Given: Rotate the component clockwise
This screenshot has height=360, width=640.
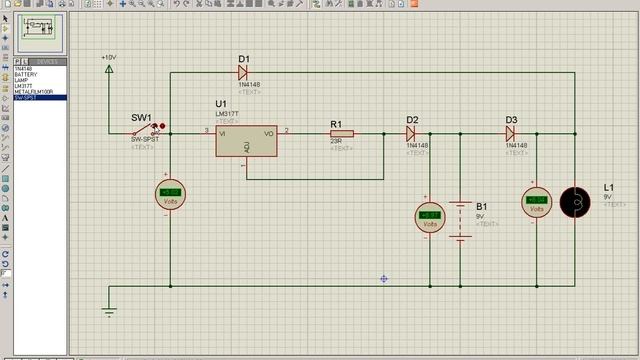Looking at the screenshot, I should 5,254.
